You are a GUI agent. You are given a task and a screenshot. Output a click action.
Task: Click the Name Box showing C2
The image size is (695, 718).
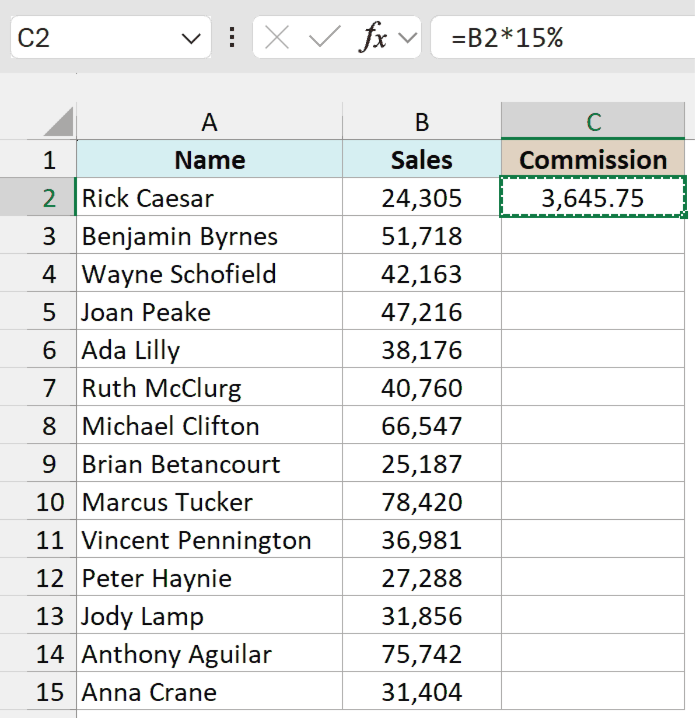pyautogui.click(x=111, y=37)
